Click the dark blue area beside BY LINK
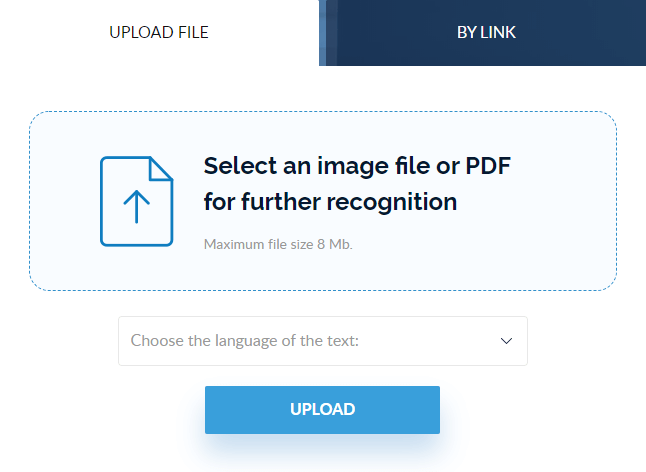The width and height of the screenshot is (646, 472). [x=590, y=32]
